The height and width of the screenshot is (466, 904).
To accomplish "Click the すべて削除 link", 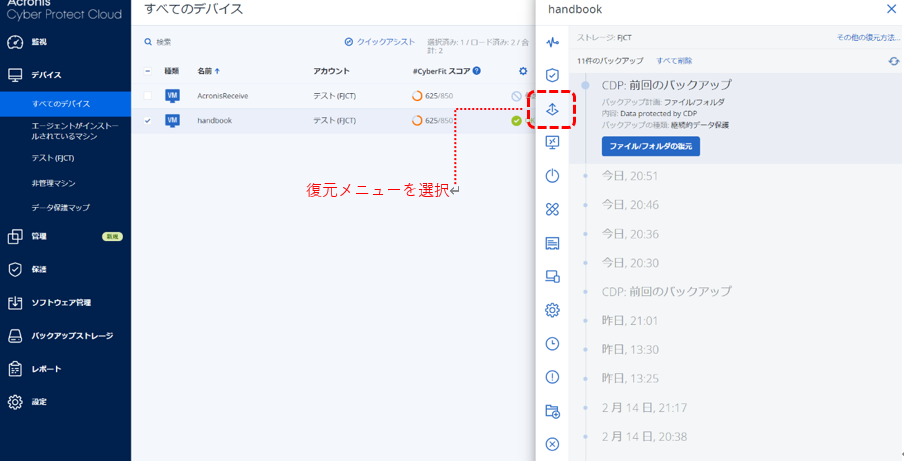I will [674, 61].
